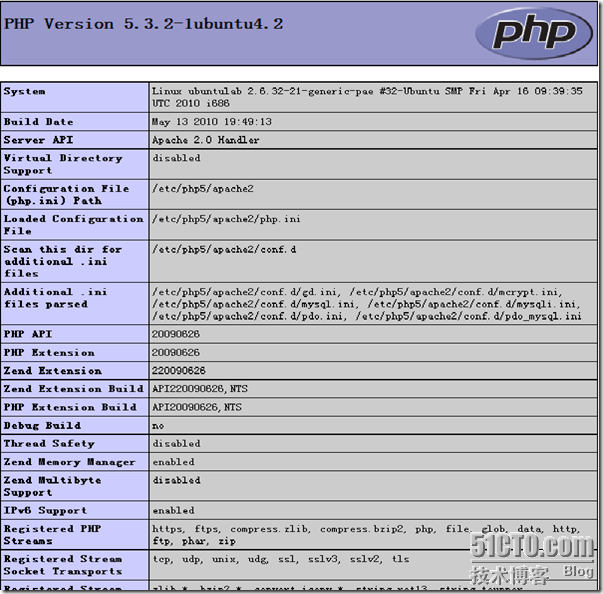Select API20090626,NTS value
The width and height of the screenshot is (603, 594).
coord(197,407)
